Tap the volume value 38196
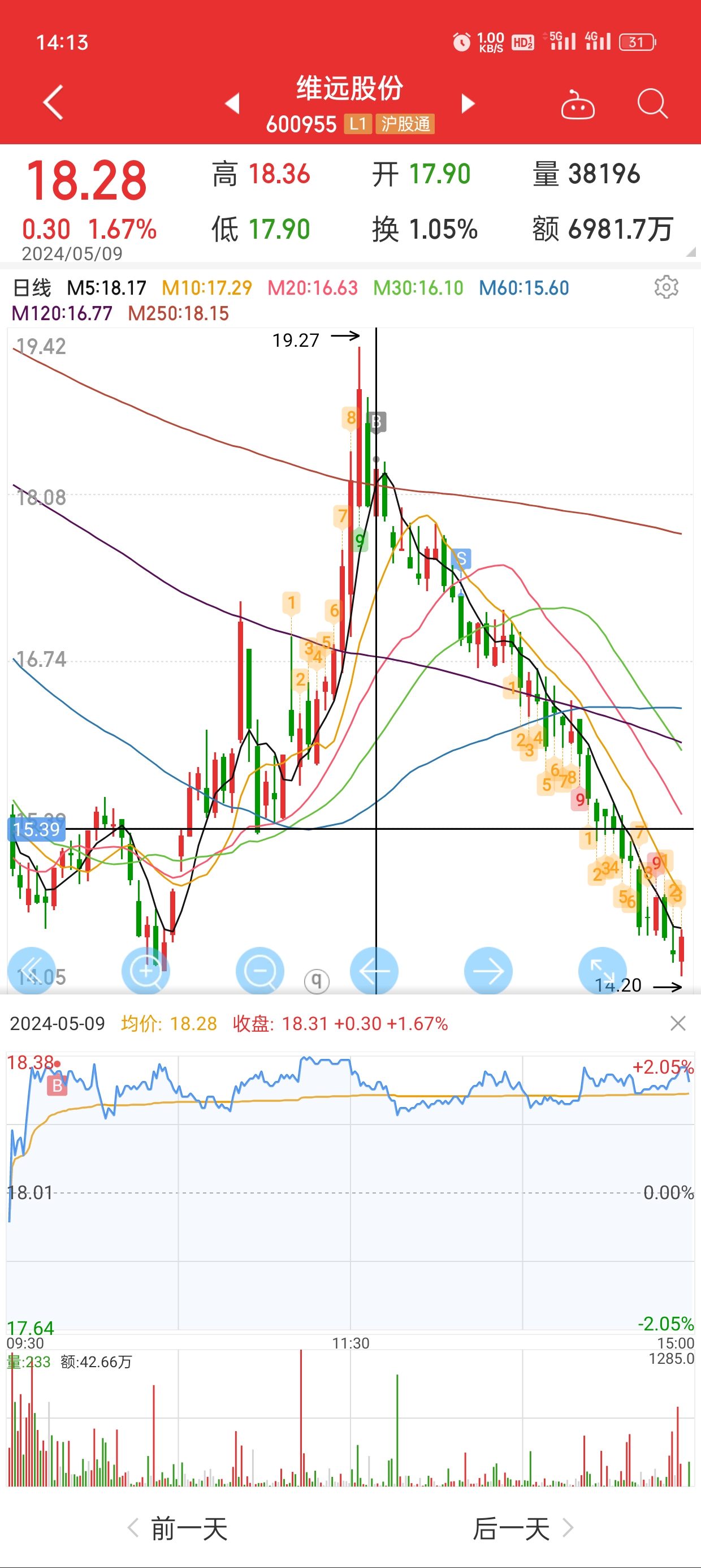701x1568 pixels. click(604, 174)
